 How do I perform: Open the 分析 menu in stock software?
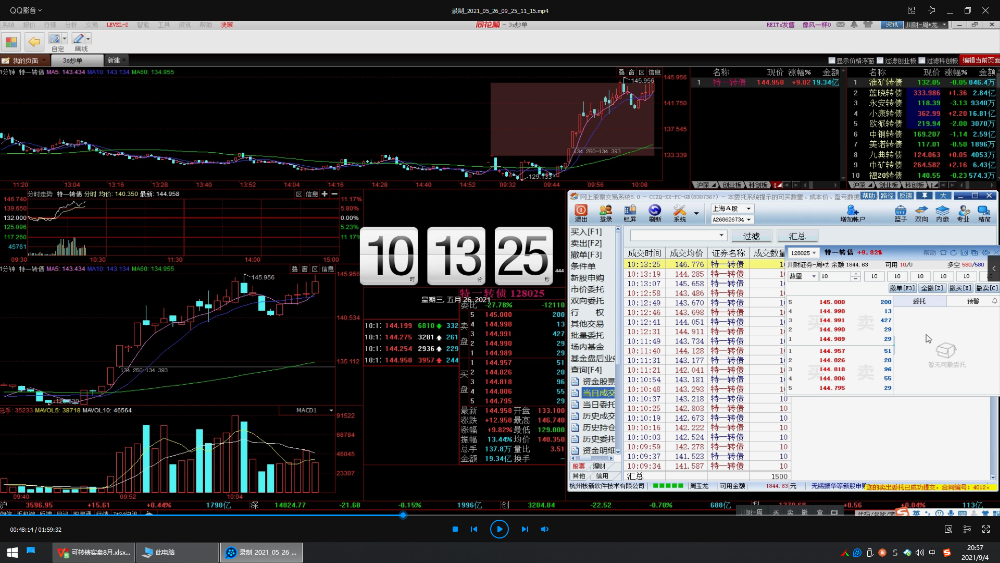(x=70, y=25)
